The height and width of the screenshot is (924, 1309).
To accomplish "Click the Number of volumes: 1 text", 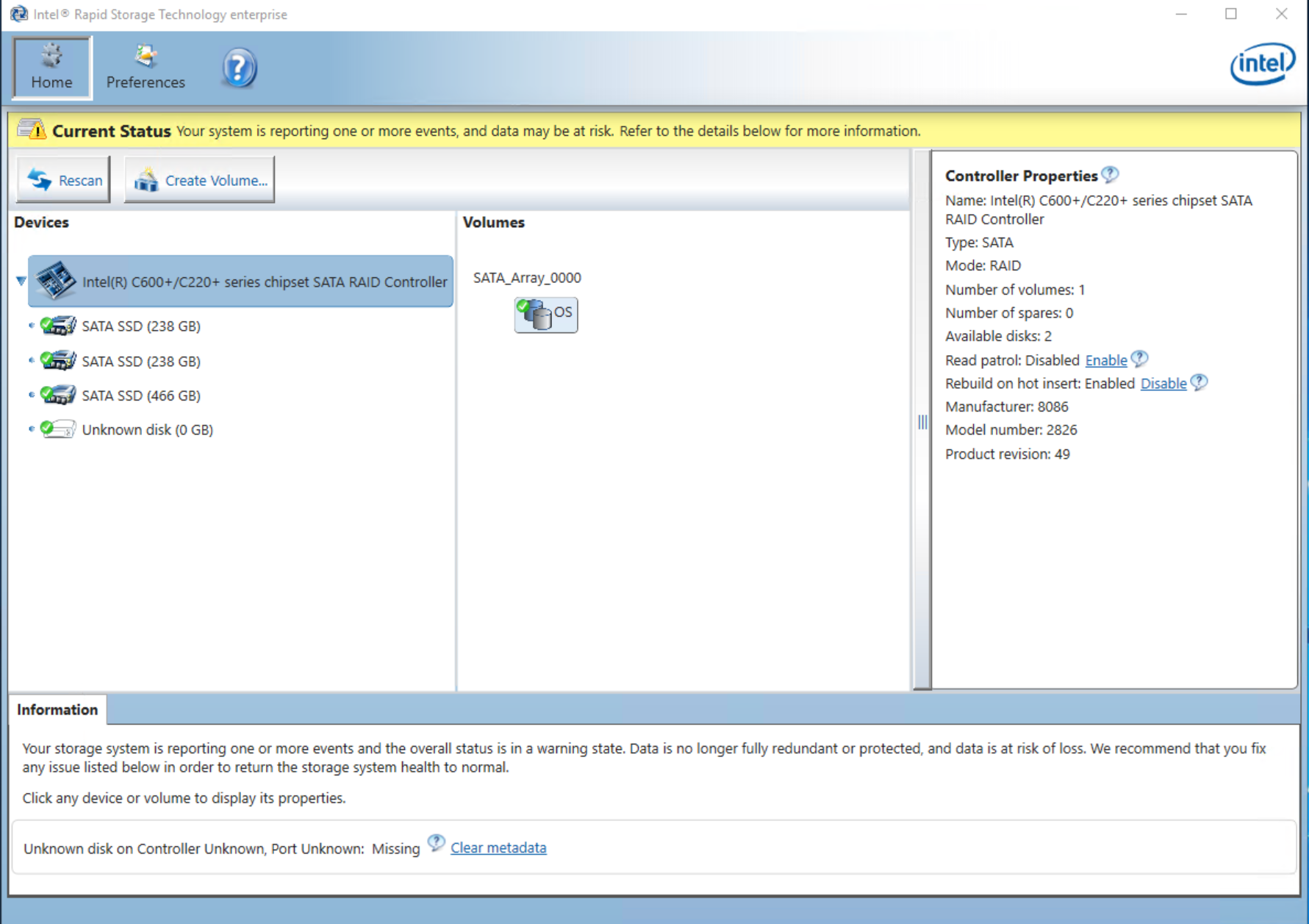I will (1015, 290).
